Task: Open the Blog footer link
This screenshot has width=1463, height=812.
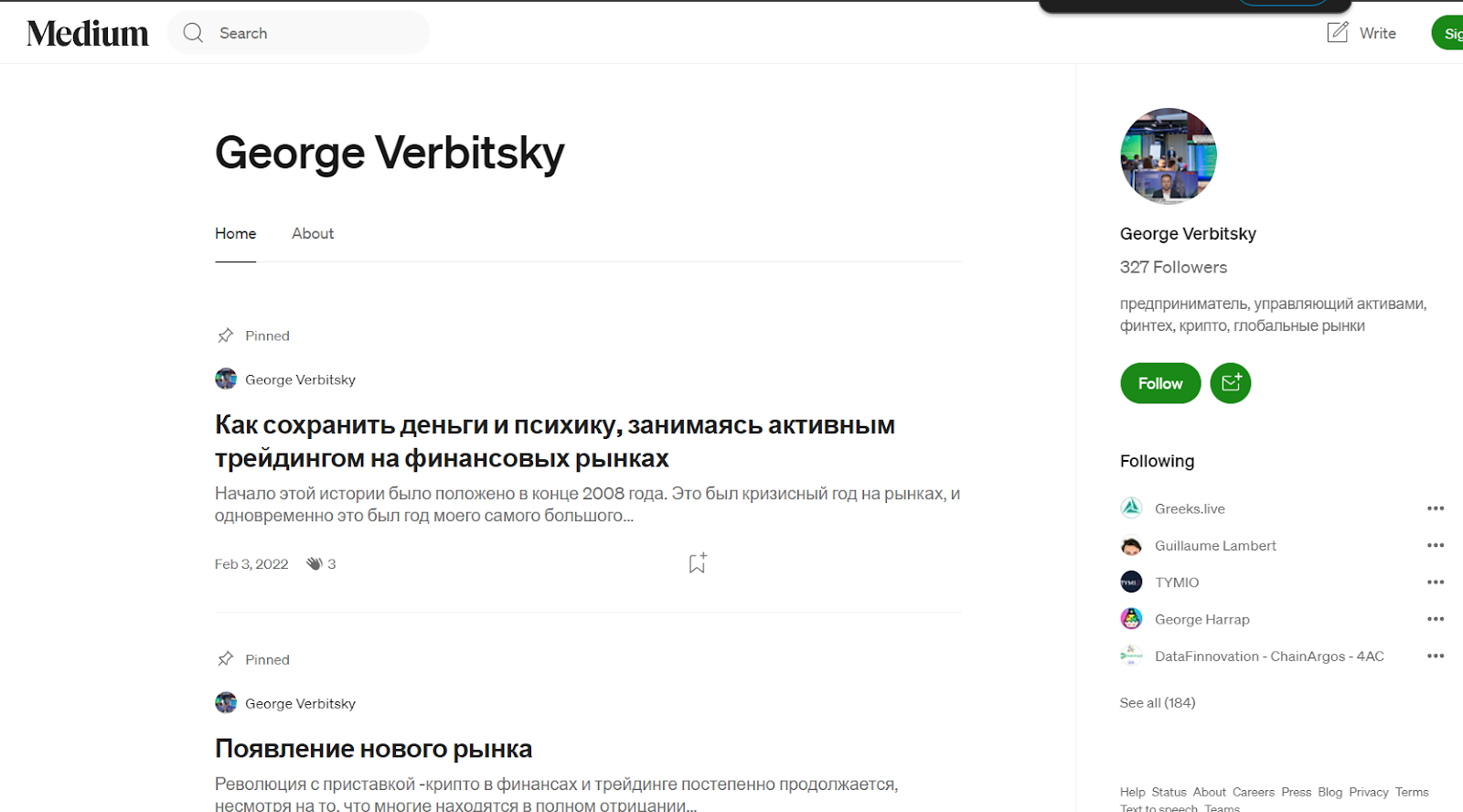Action: (x=1330, y=792)
